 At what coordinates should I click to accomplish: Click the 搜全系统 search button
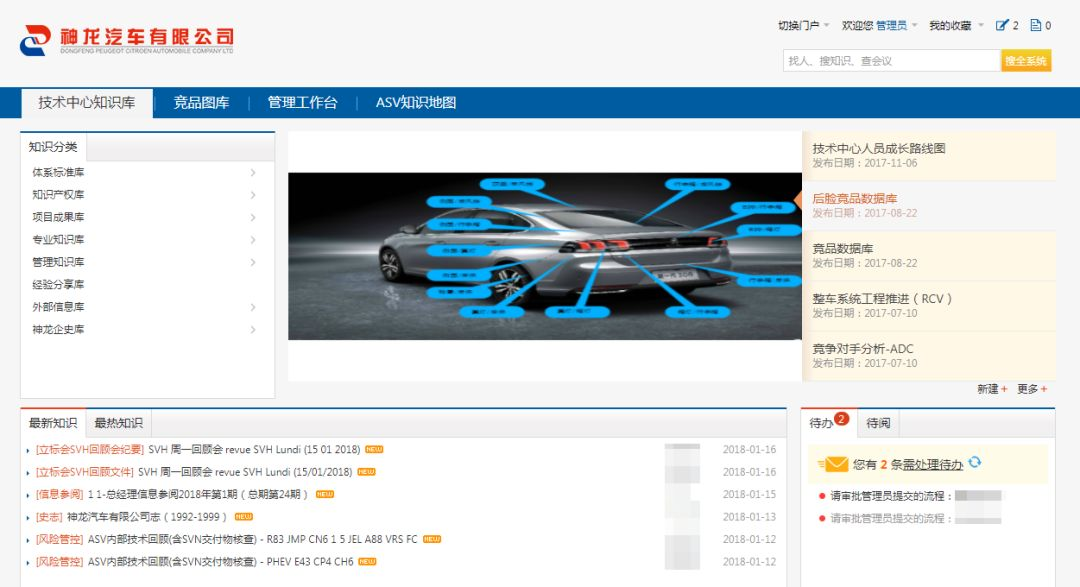1026,61
